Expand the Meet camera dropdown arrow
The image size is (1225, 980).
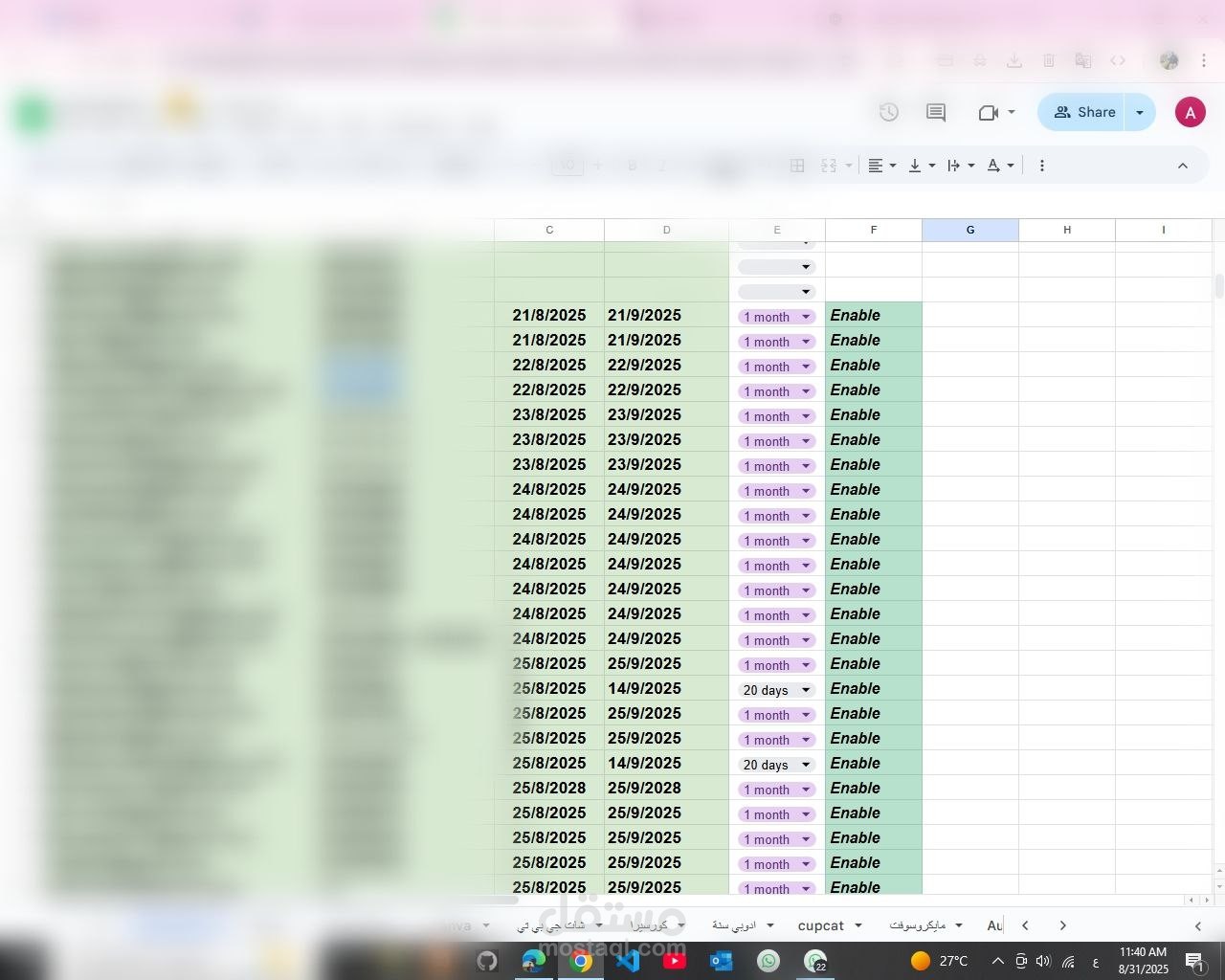(1012, 112)
